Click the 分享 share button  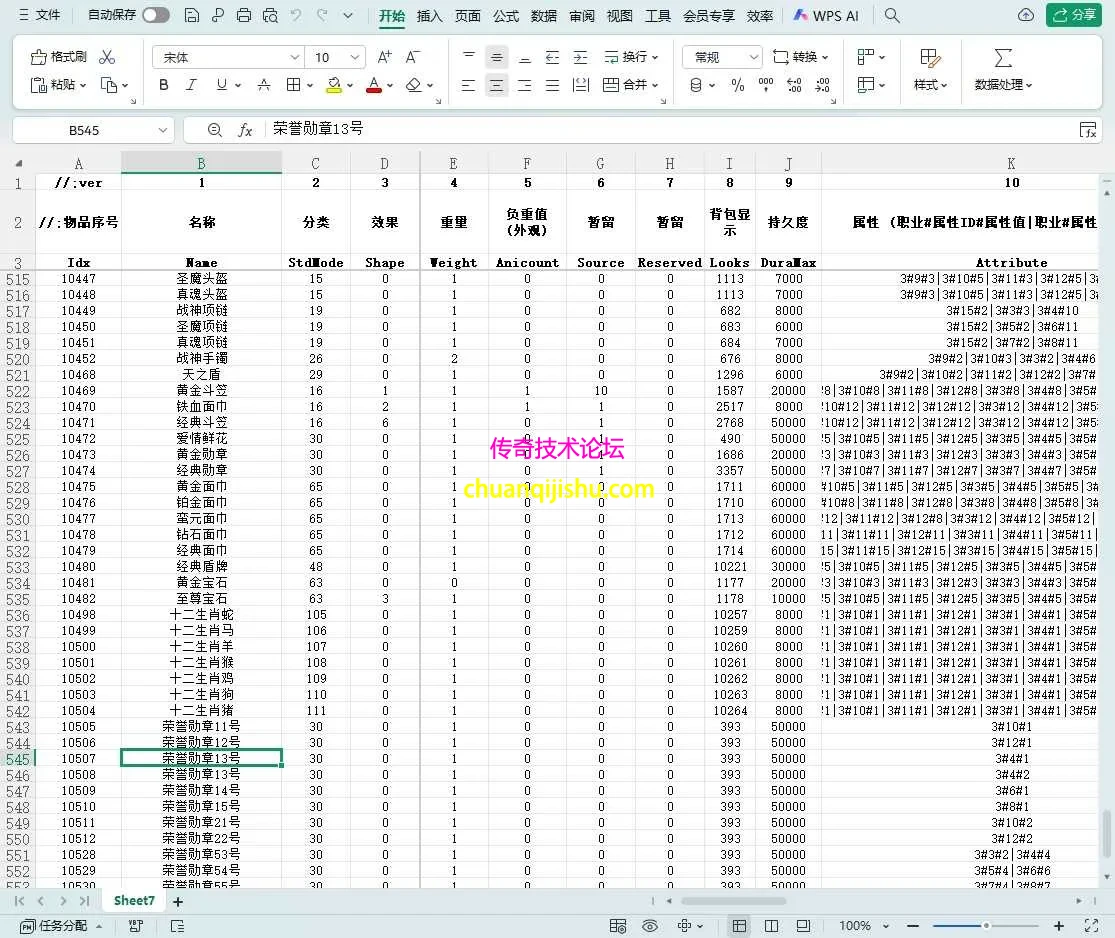[x=1076, y=15]
